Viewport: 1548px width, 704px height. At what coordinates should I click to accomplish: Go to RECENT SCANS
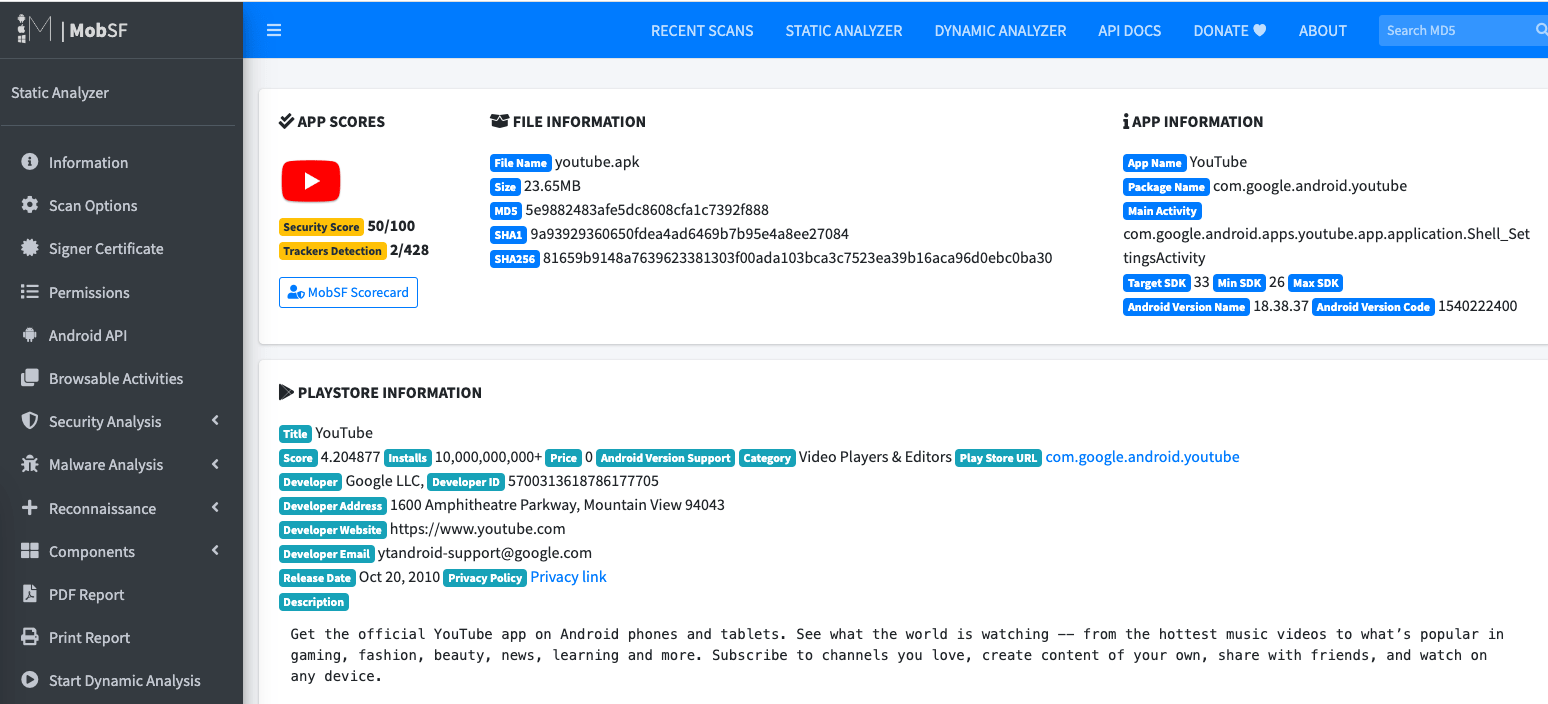point(702,30)
